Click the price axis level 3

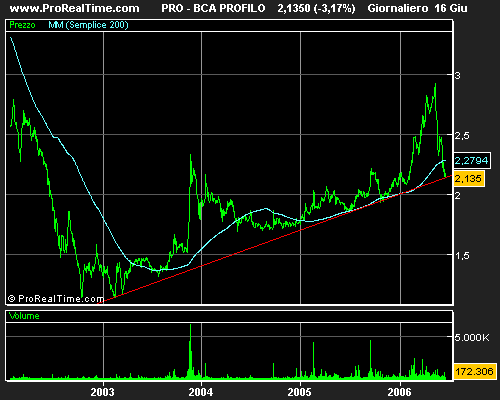click(458, 76)
